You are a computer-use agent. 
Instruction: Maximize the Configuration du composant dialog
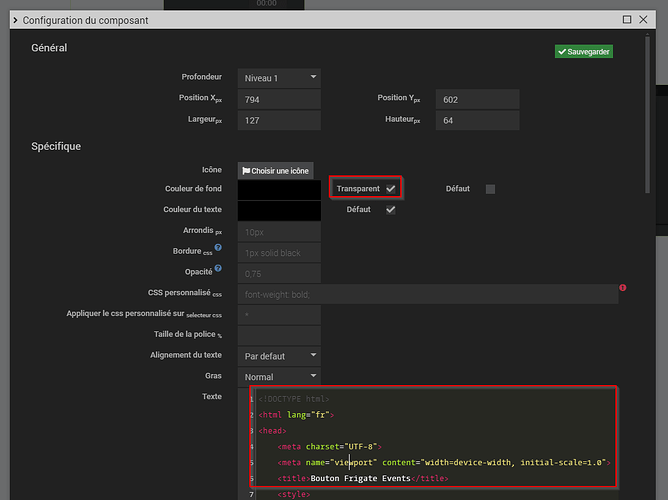tap(627, 19)
